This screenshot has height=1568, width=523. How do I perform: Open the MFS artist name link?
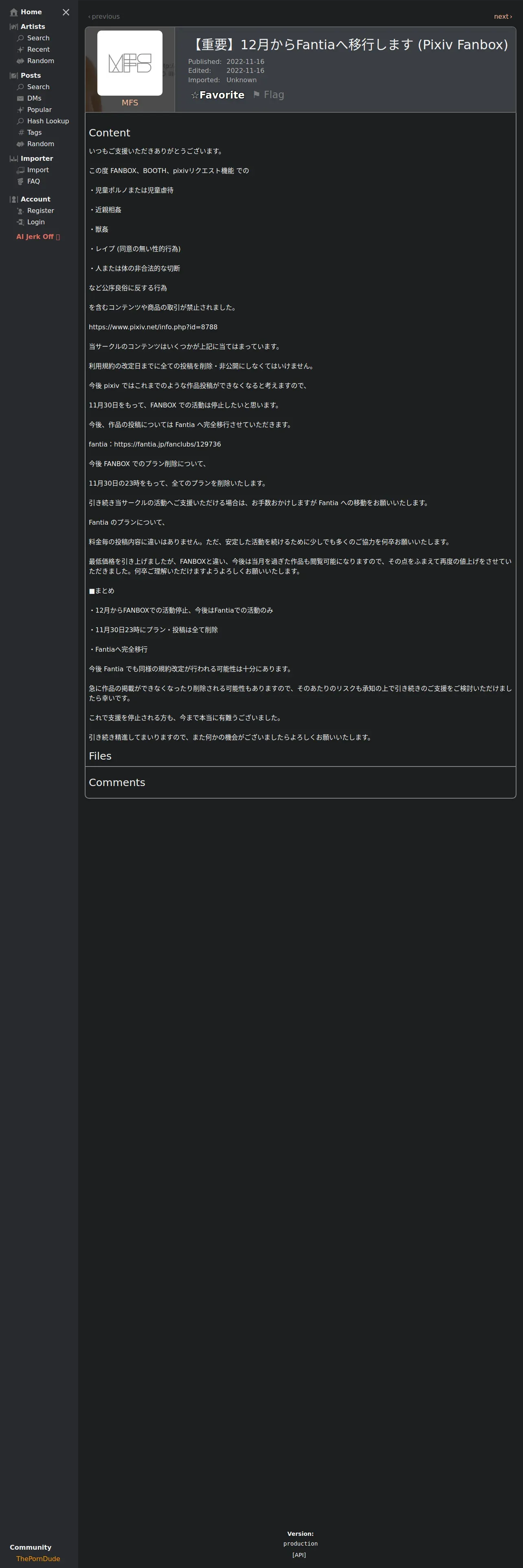pyautogui.click(x=130, y=103)
